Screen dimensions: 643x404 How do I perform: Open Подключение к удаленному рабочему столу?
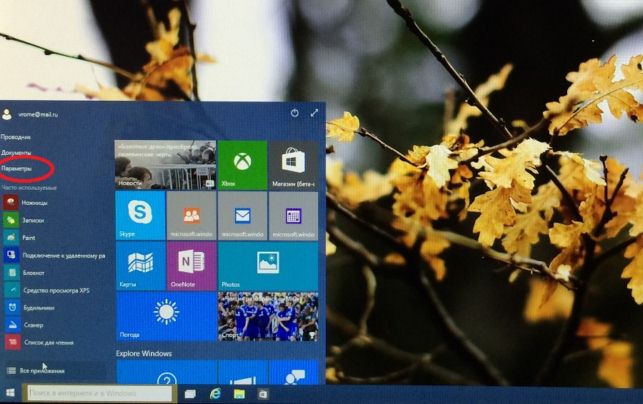[x=55, y=255]
